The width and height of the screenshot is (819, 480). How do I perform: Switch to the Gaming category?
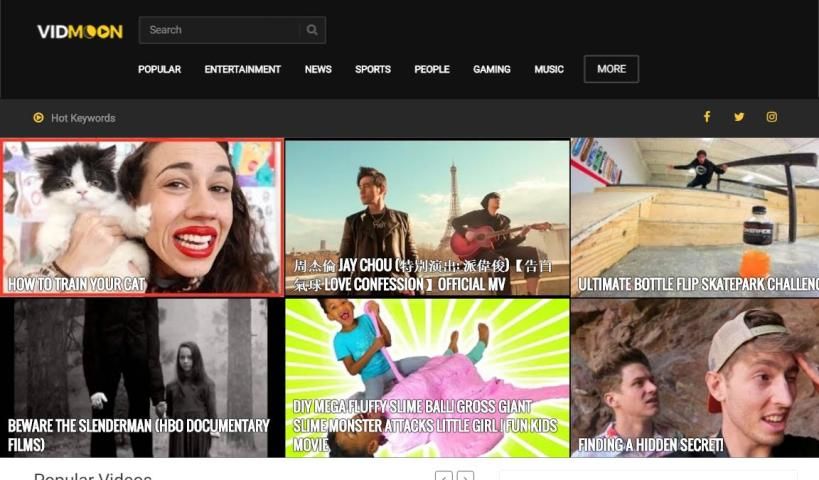pos(491,70)
